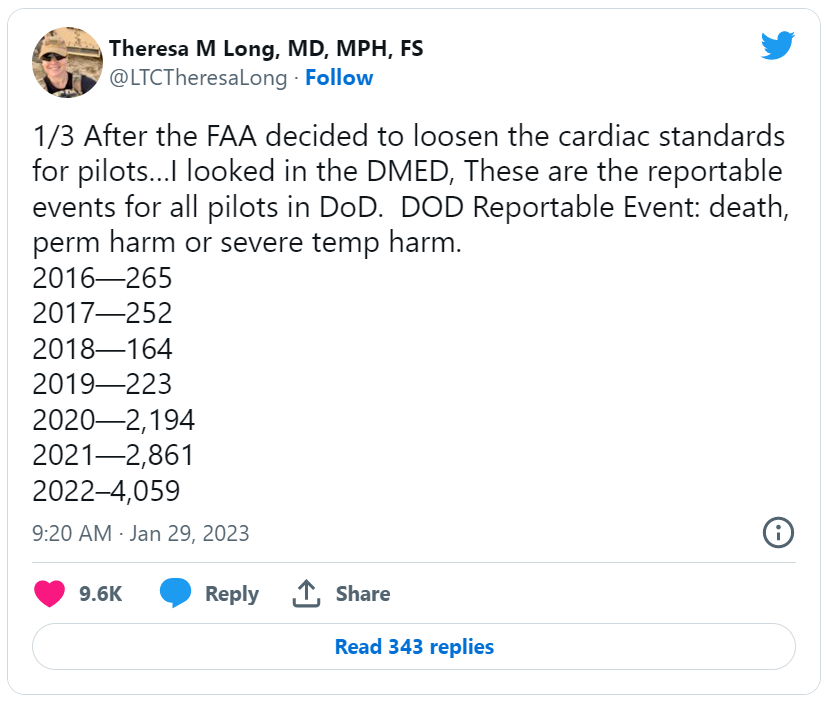Follow @LTCTheresaLong
829x705 pixels.
coord(339,78)
